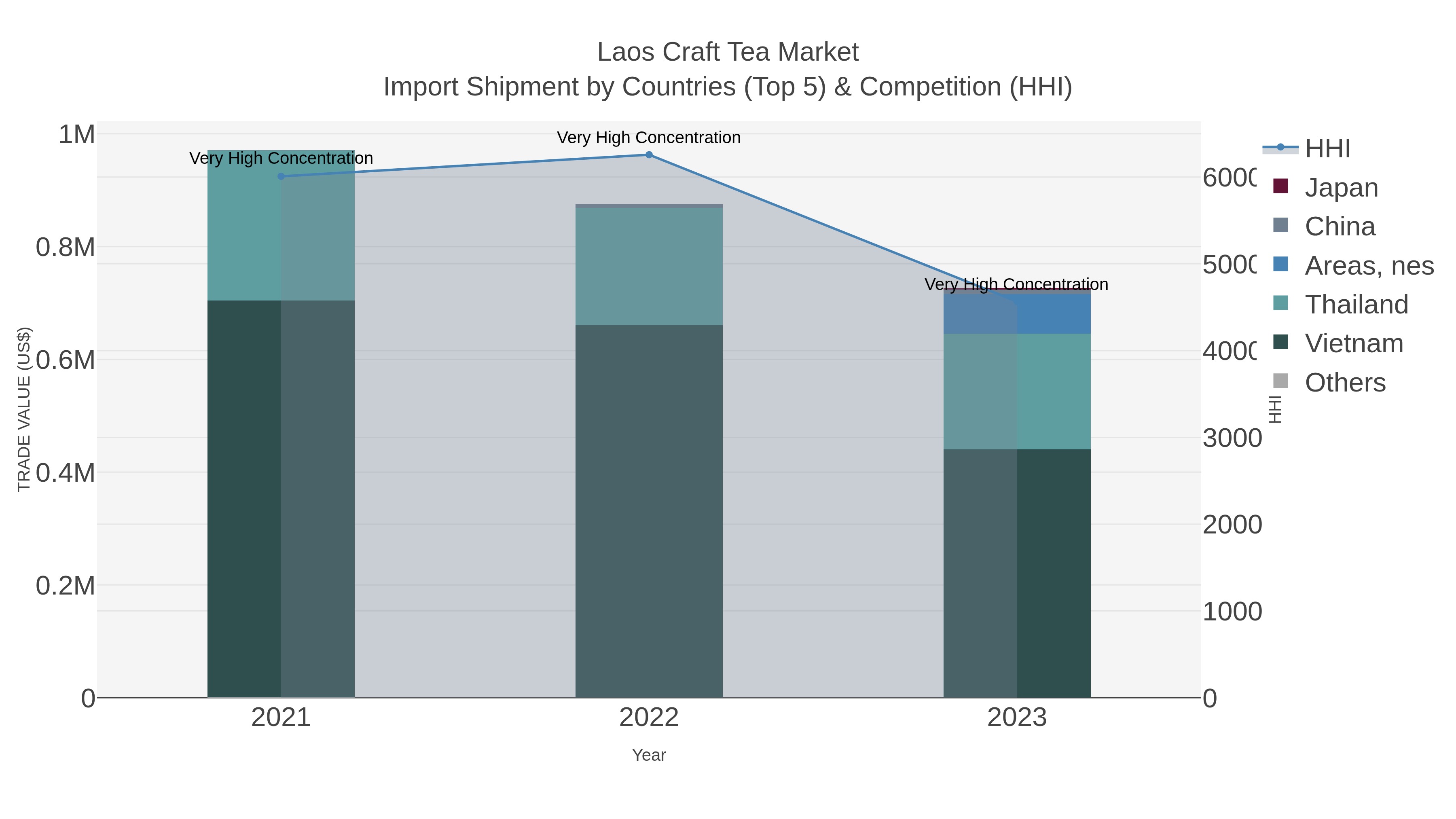Select the 2023 Thailand bar segment
Image resolution: width=1456 pixels, height=819 pixels.
(1017, 391)
